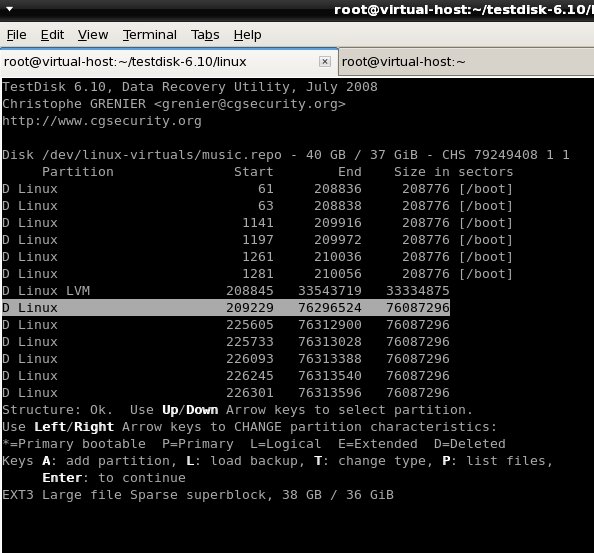Click the Linux partition row starting at 226245
The height and width of the screenshot is (553, 594).
[x=226, y=376]
